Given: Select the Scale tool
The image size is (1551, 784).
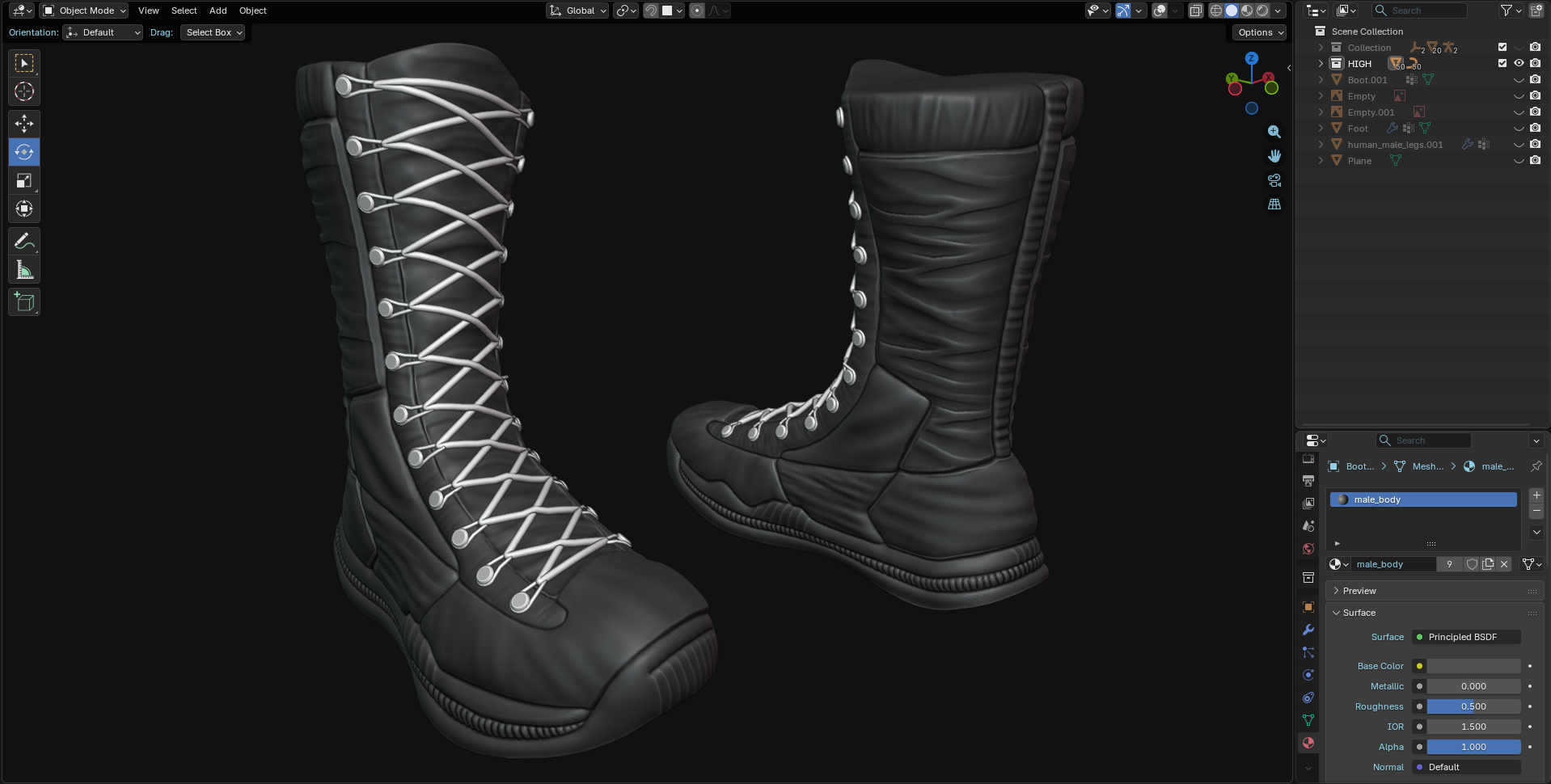Looking at the screenshot, I should pos(24,180).
